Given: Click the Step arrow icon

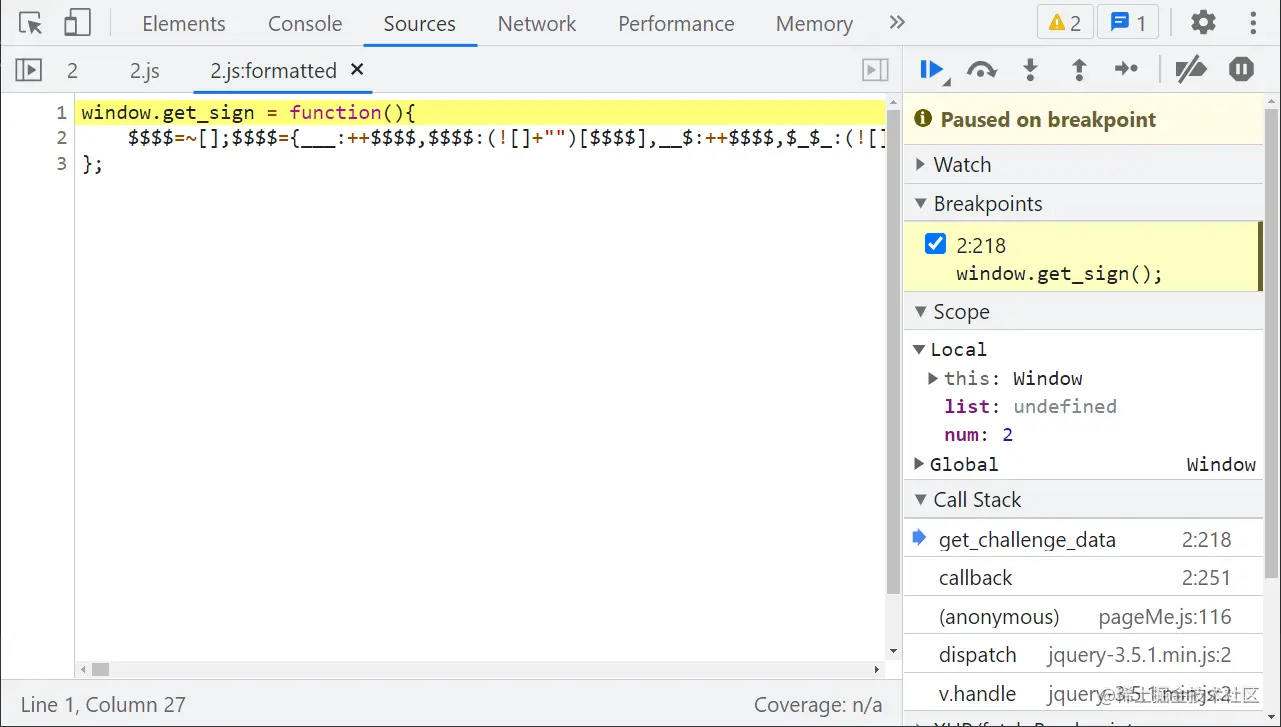Looking at the screenshot, I should [1126, 69].
